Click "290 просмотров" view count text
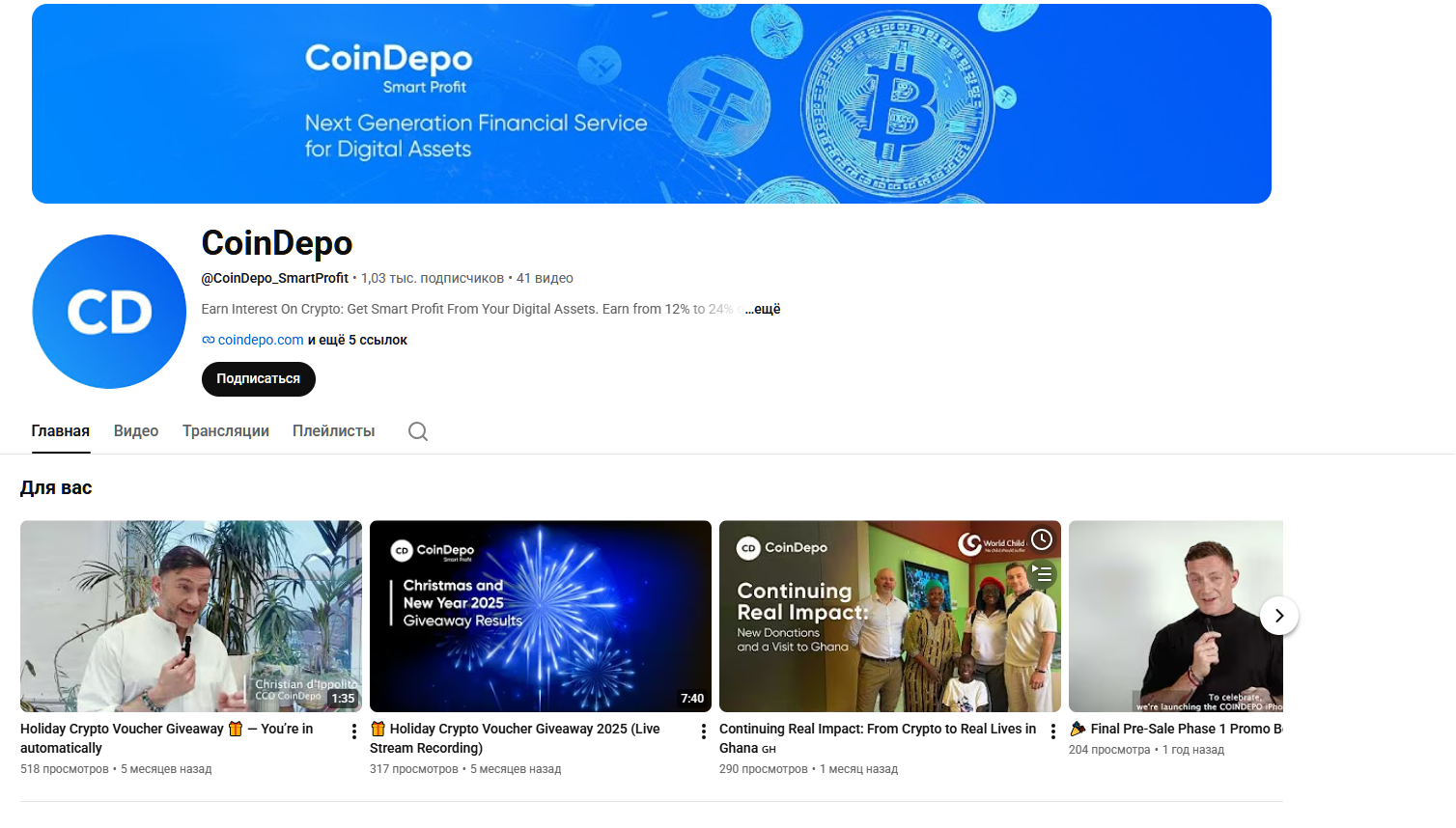 click(764, 769)
